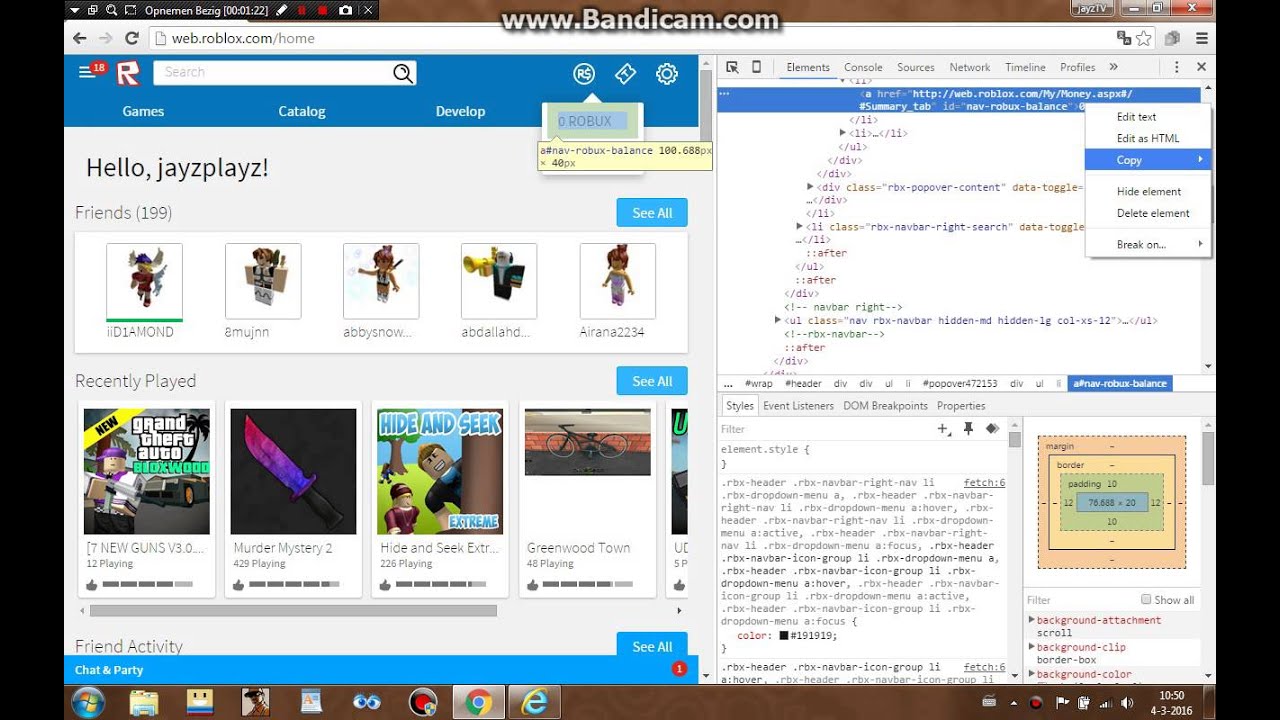Open the Games navigation link
The width and height of the screenshot is (1280, 720).
coord(143,111)
